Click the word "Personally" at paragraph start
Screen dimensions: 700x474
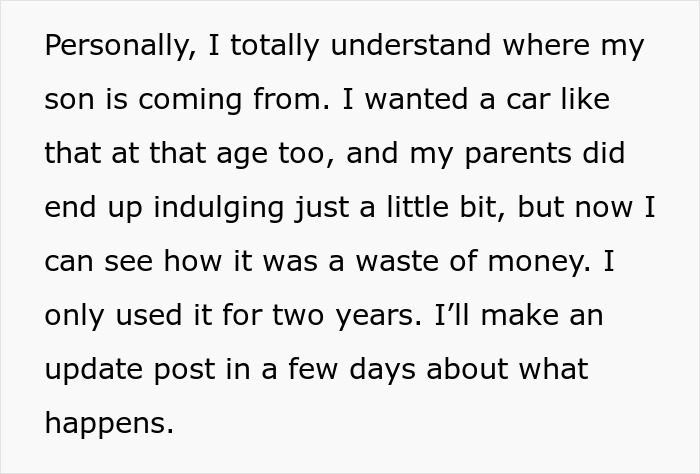click(116, 46)
